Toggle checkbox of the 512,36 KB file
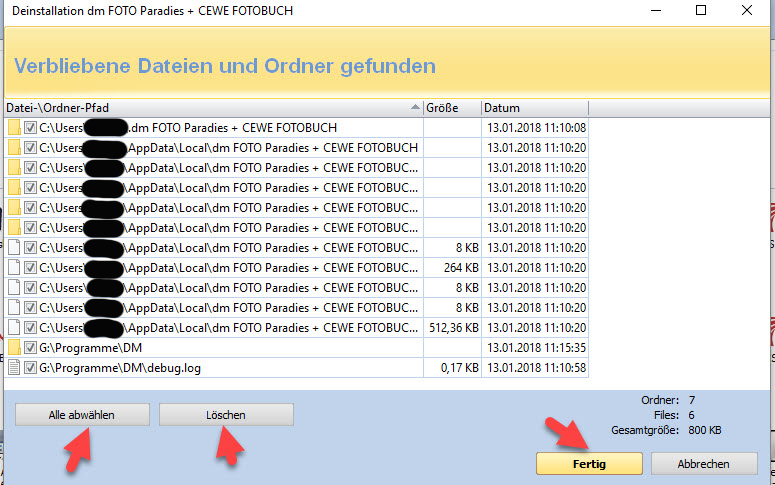The height and width of the screenshot is (485, 775). click(x=30, y=327)
